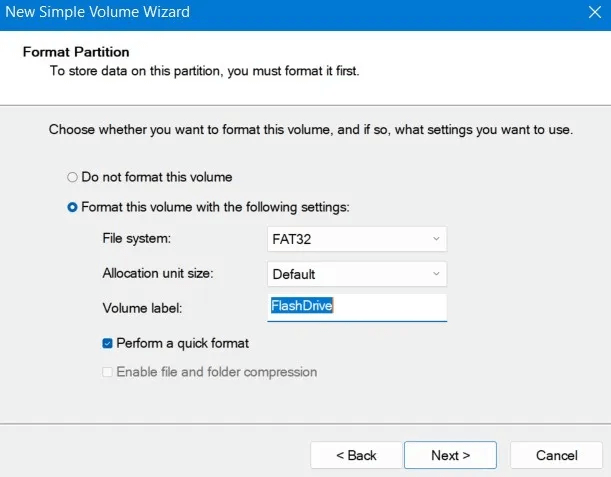Close the wizard with the X icon

pyautogui.click(x=595, y=12)
